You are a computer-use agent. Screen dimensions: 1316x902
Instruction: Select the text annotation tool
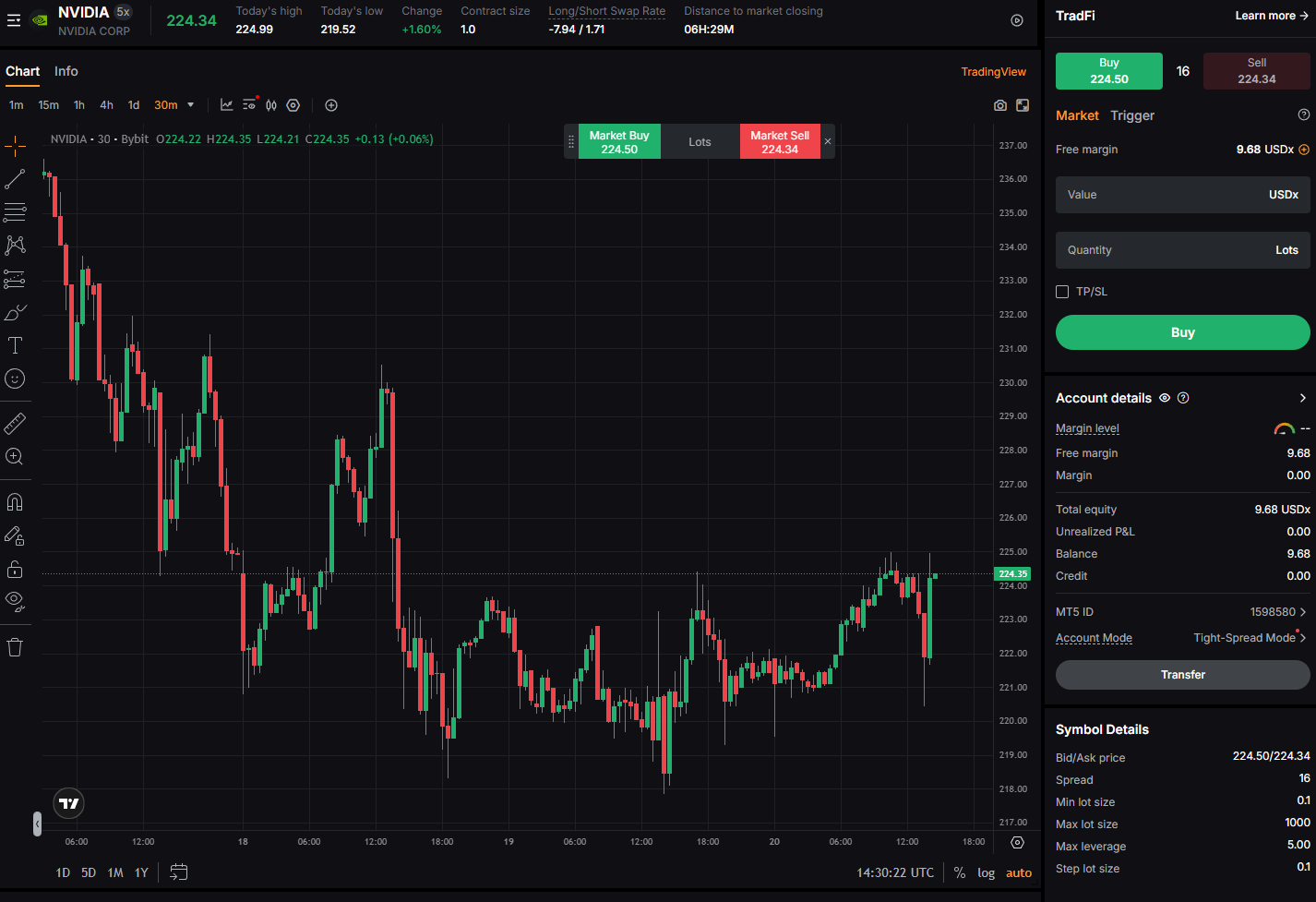[x=15, y=345]
